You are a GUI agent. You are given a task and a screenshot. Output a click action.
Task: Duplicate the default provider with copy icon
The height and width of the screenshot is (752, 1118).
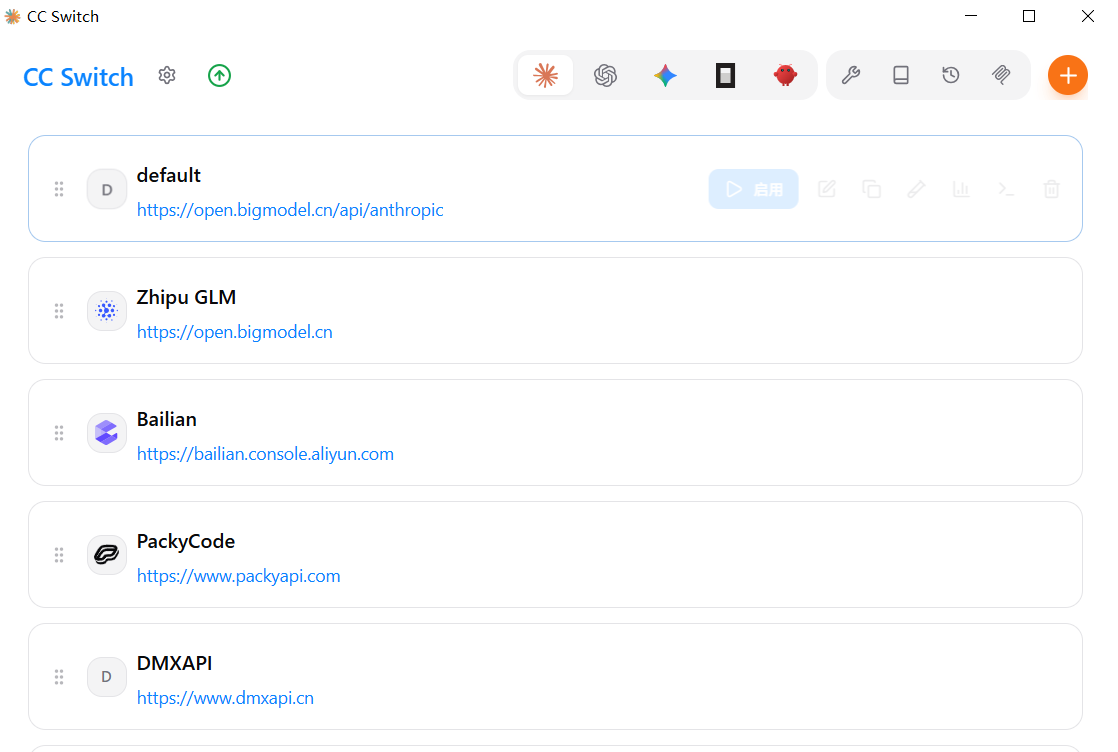871,189
